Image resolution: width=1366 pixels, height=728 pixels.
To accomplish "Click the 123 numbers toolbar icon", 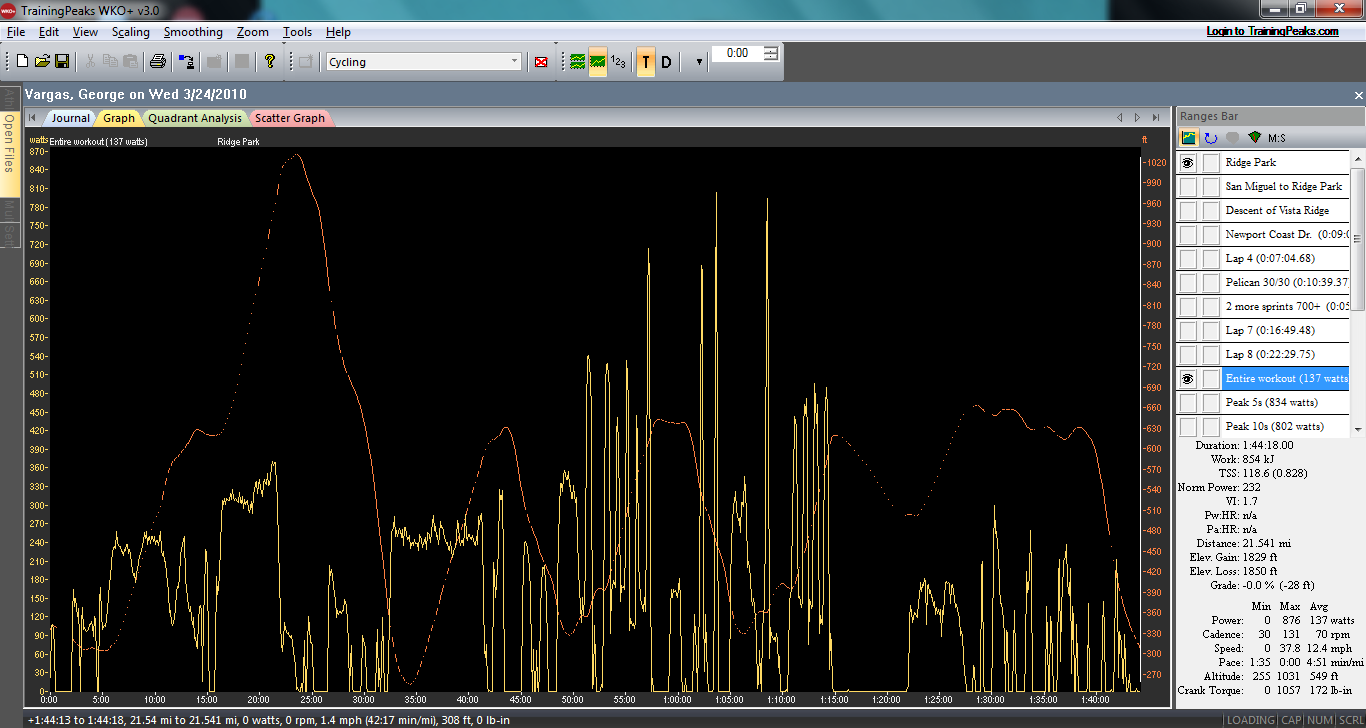I will (x=619, y=62).
